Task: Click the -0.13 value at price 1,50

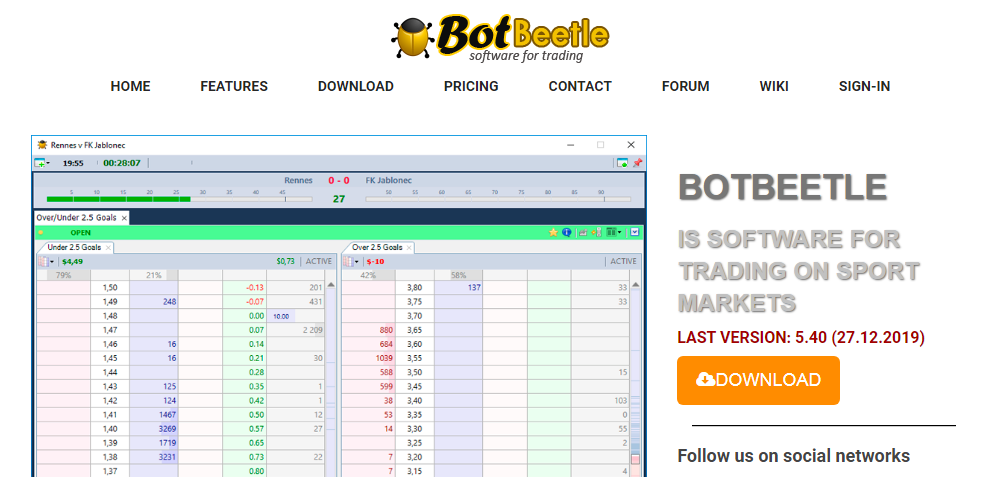Action: 244,288
